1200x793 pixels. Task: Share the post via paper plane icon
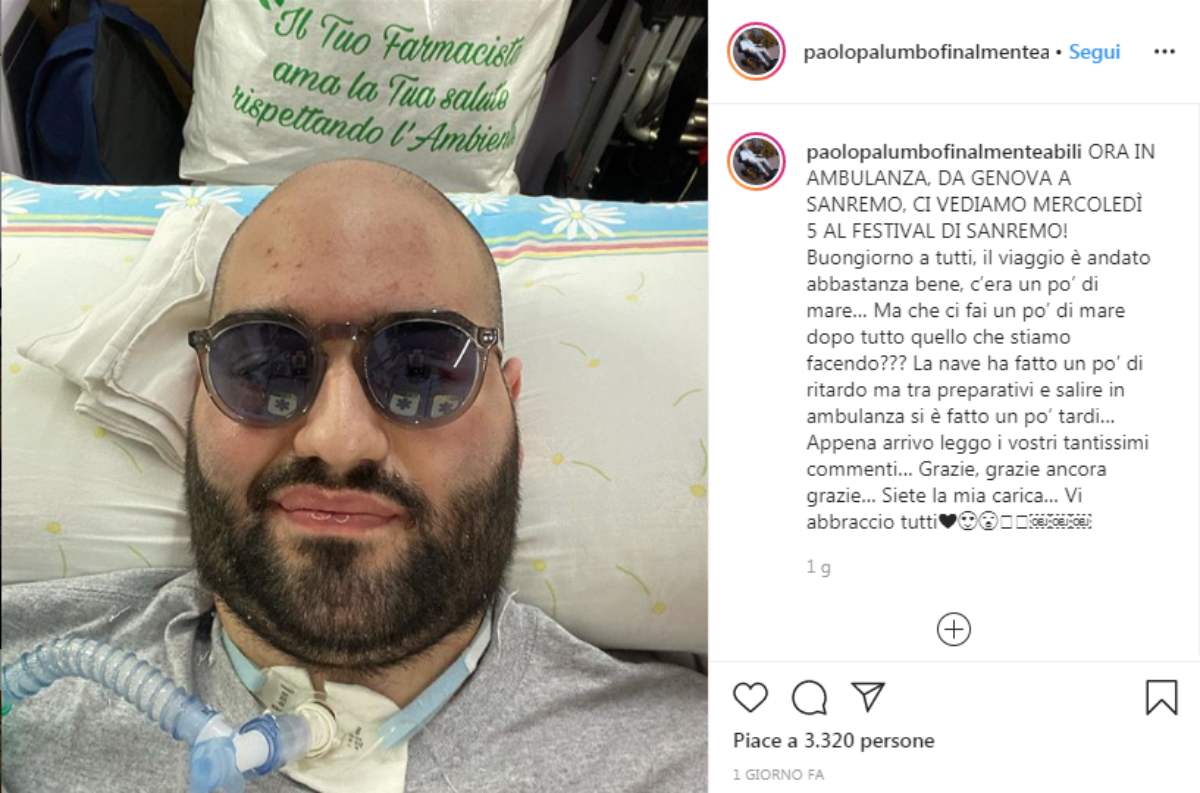point(867,696)
